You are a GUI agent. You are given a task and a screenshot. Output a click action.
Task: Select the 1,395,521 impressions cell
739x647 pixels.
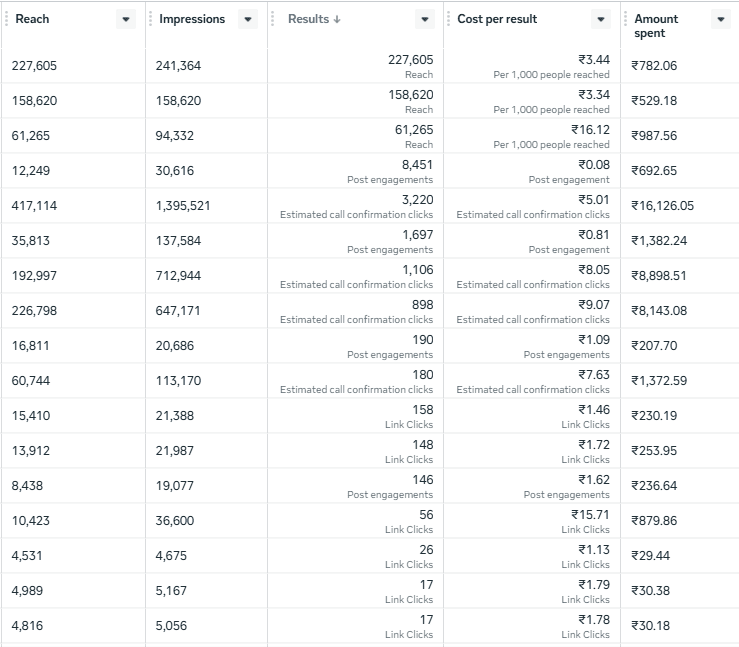183,205
